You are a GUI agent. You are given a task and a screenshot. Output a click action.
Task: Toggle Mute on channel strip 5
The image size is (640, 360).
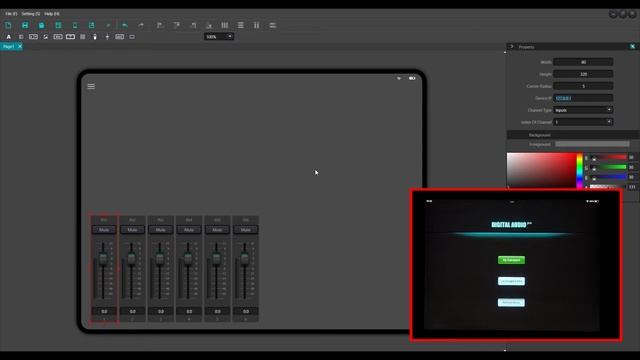pos(217,230)
